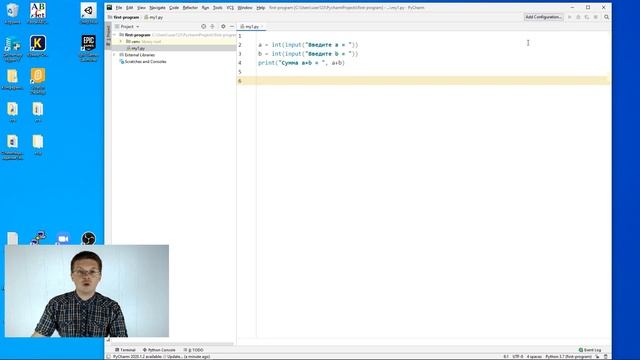This screenshot has width=640, height=360.
Task: Toggle the Project vertical tool window tab
Action: pos(108,35)
